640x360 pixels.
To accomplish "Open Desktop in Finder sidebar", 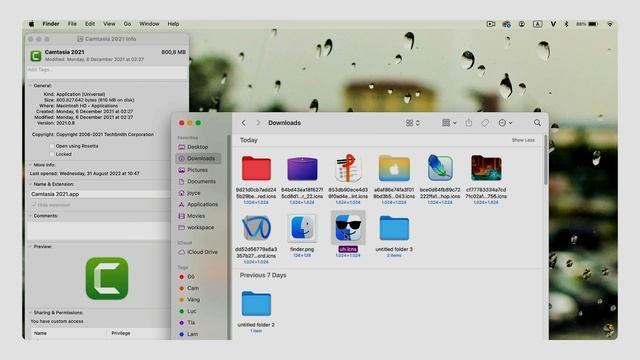I will point(199,147).
